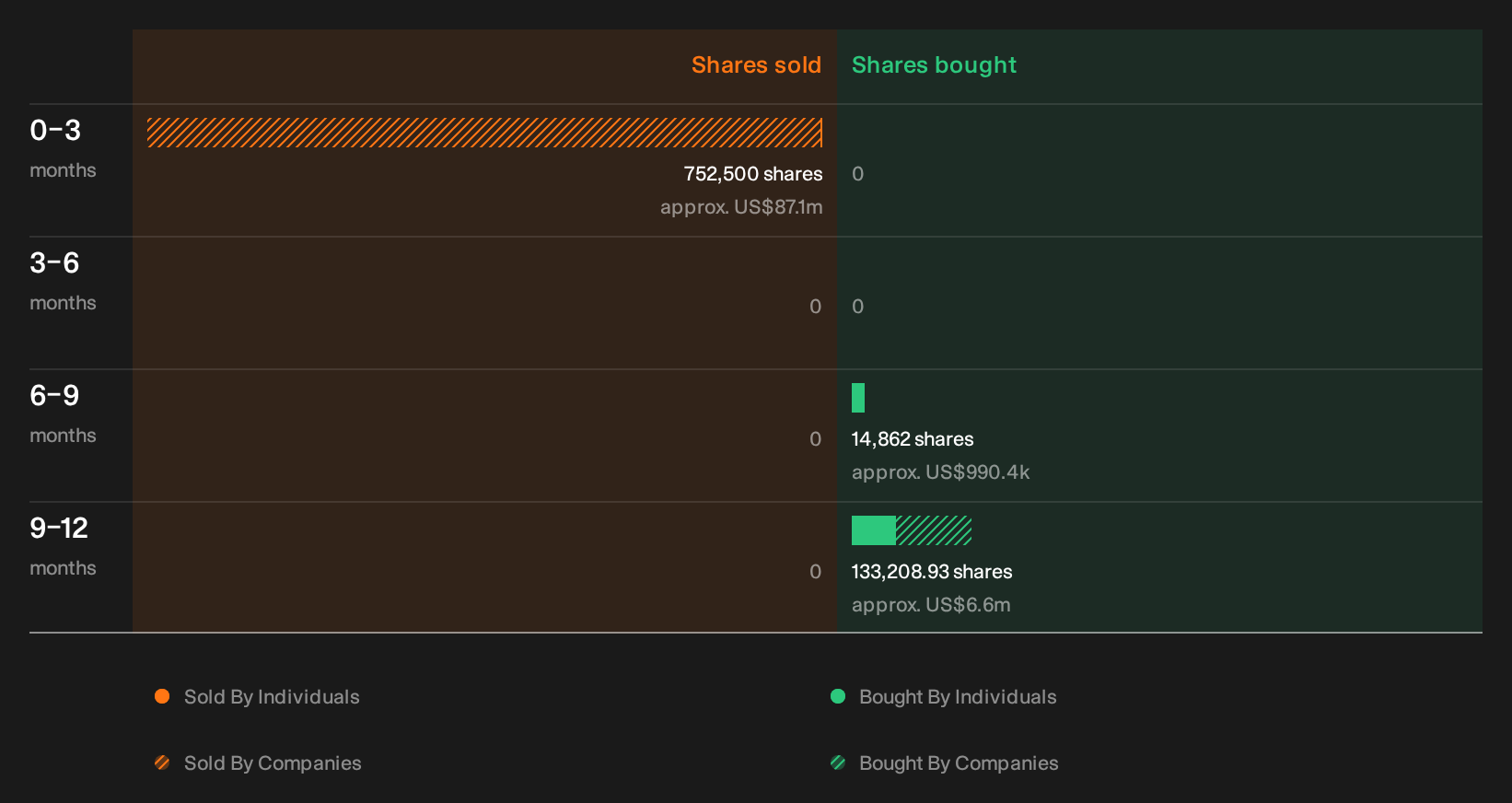Image resolution: width=1512 pixels, height=803 pixels.
Task: Click the Bought By Individuals legend label
Action: click(958, 697)
